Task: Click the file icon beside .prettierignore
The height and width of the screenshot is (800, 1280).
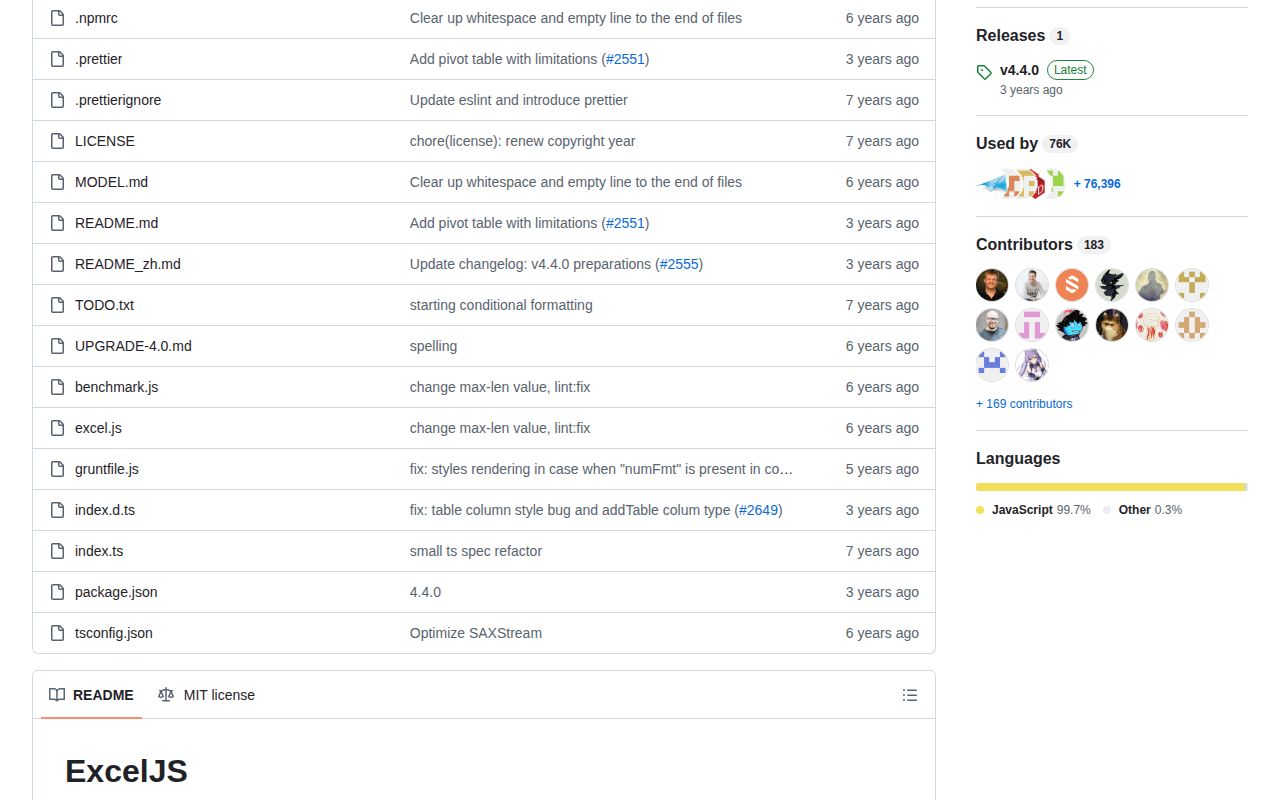Action: 58,100
